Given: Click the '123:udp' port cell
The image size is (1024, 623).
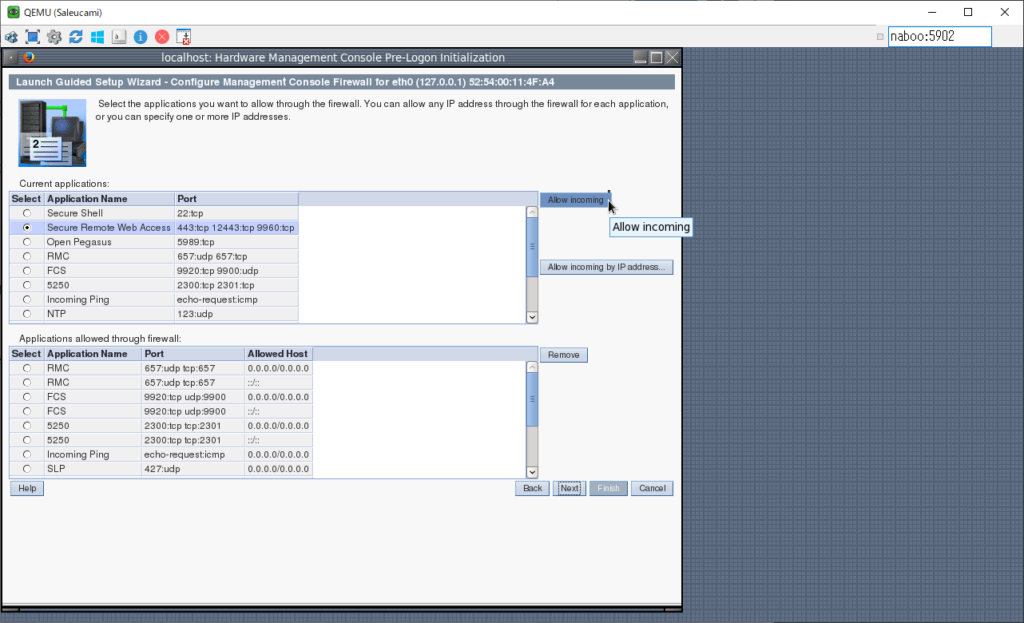Looking at the screenshot, I should tap(236, 314).
